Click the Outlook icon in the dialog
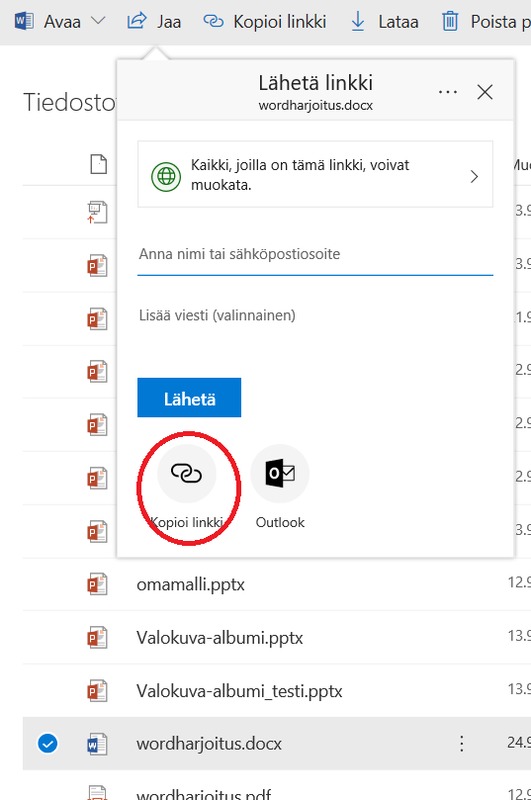 click(x=280, y=473)
